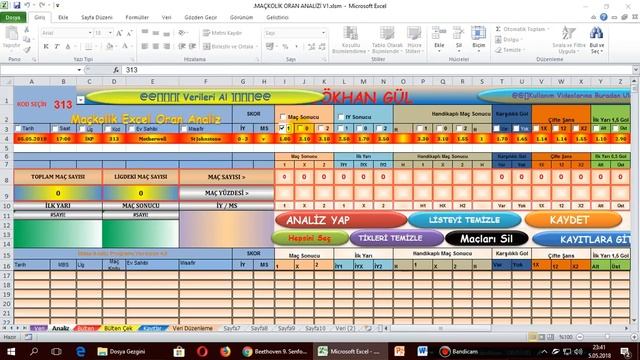Click the horizontal sheet scrollbar
Image resolution: width=640 pixels, height=360 pixels.
click(x=440, y=328)
